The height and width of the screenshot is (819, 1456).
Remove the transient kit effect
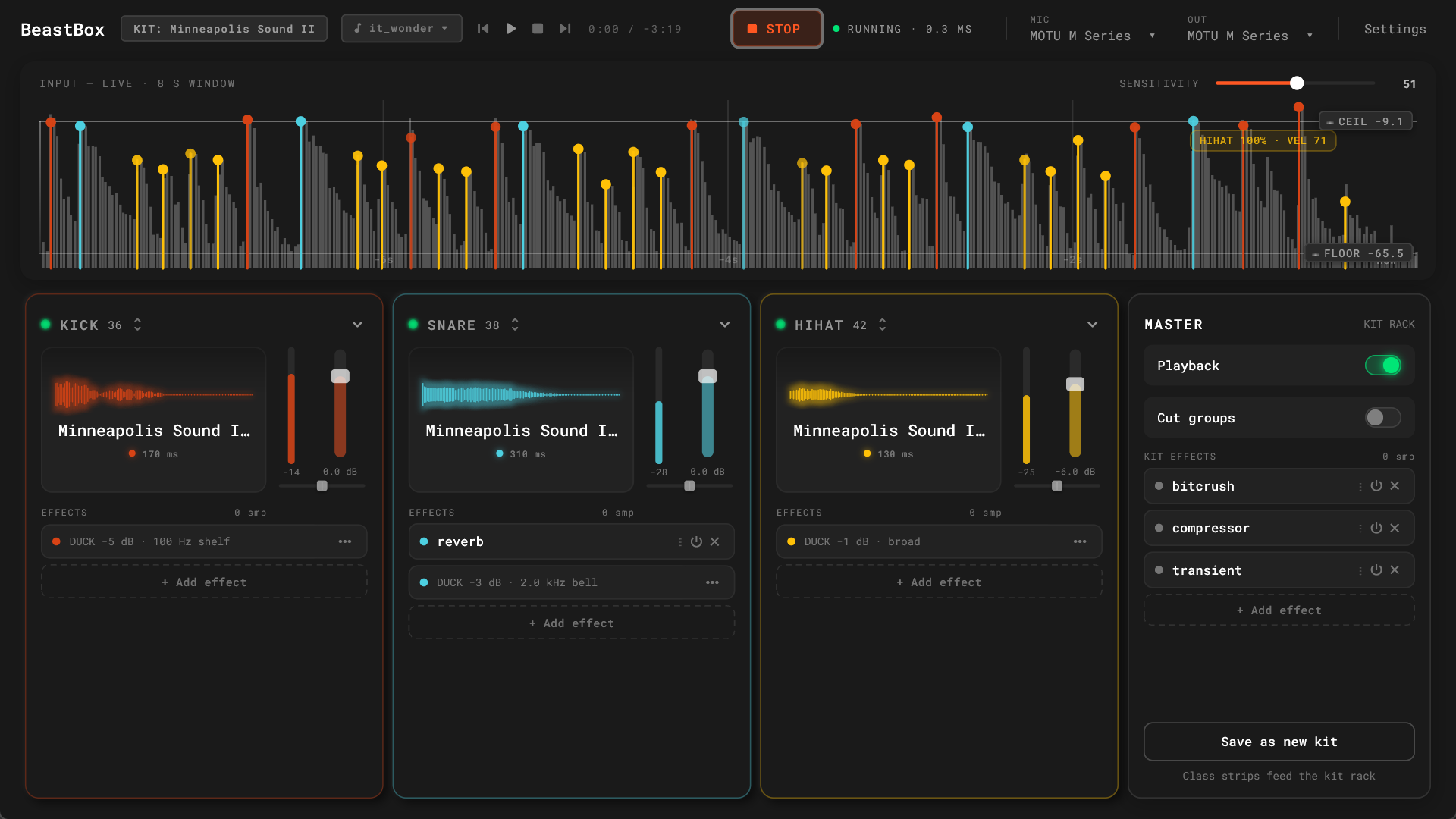coord(1395,570)
